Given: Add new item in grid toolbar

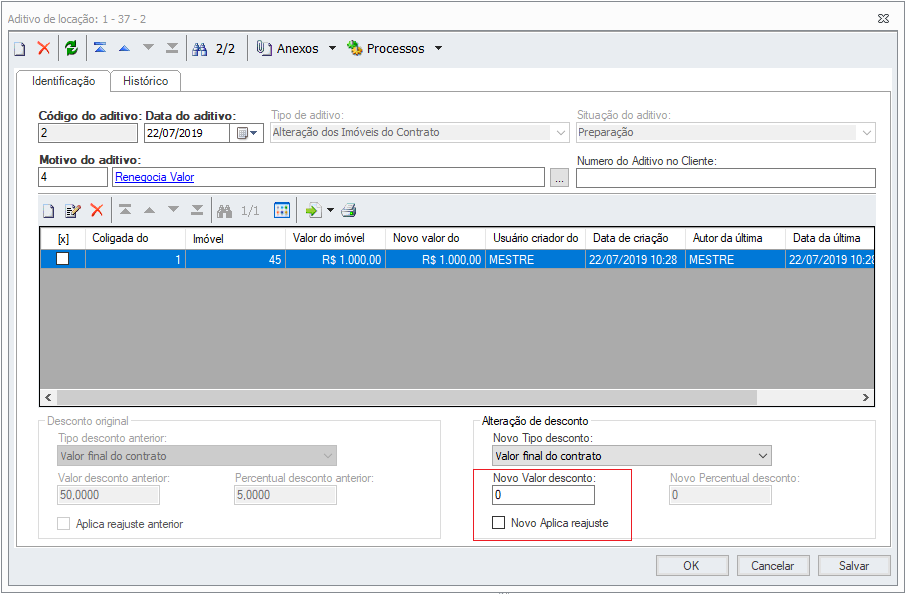Looking at the screenshot, I should [x=49, y=211].
